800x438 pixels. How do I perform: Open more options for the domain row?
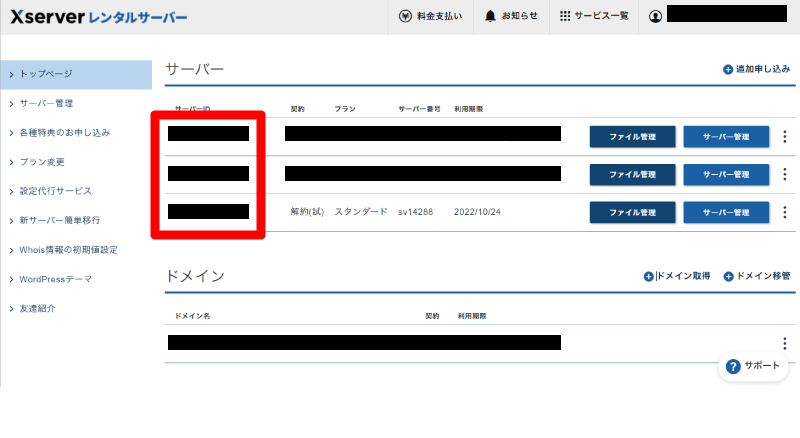click(785, 343)
